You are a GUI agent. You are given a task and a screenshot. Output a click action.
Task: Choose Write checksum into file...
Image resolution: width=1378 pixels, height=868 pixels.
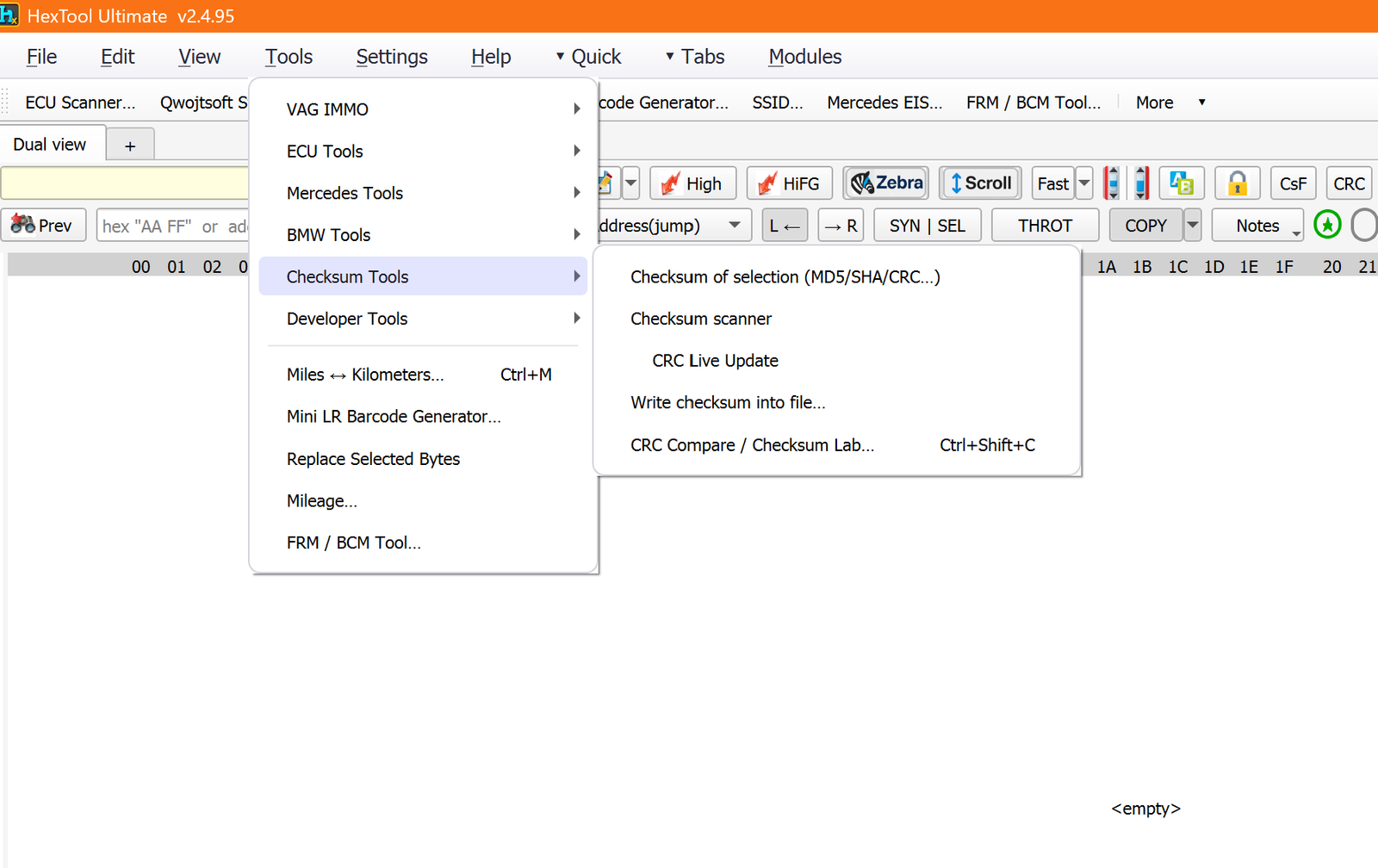tap(837, 402)
